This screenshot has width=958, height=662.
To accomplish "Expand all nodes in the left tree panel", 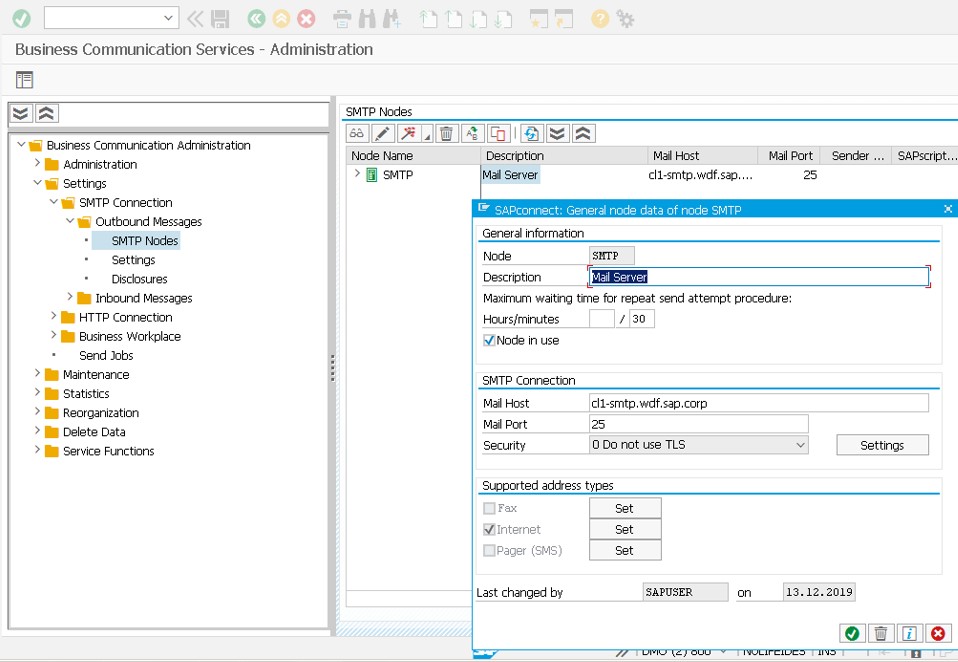I will (x=21, y=114).
